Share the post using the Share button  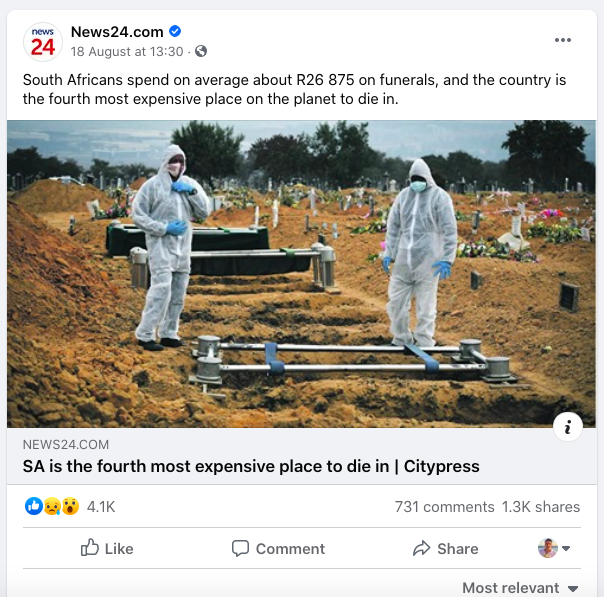[x=445, y=548]
